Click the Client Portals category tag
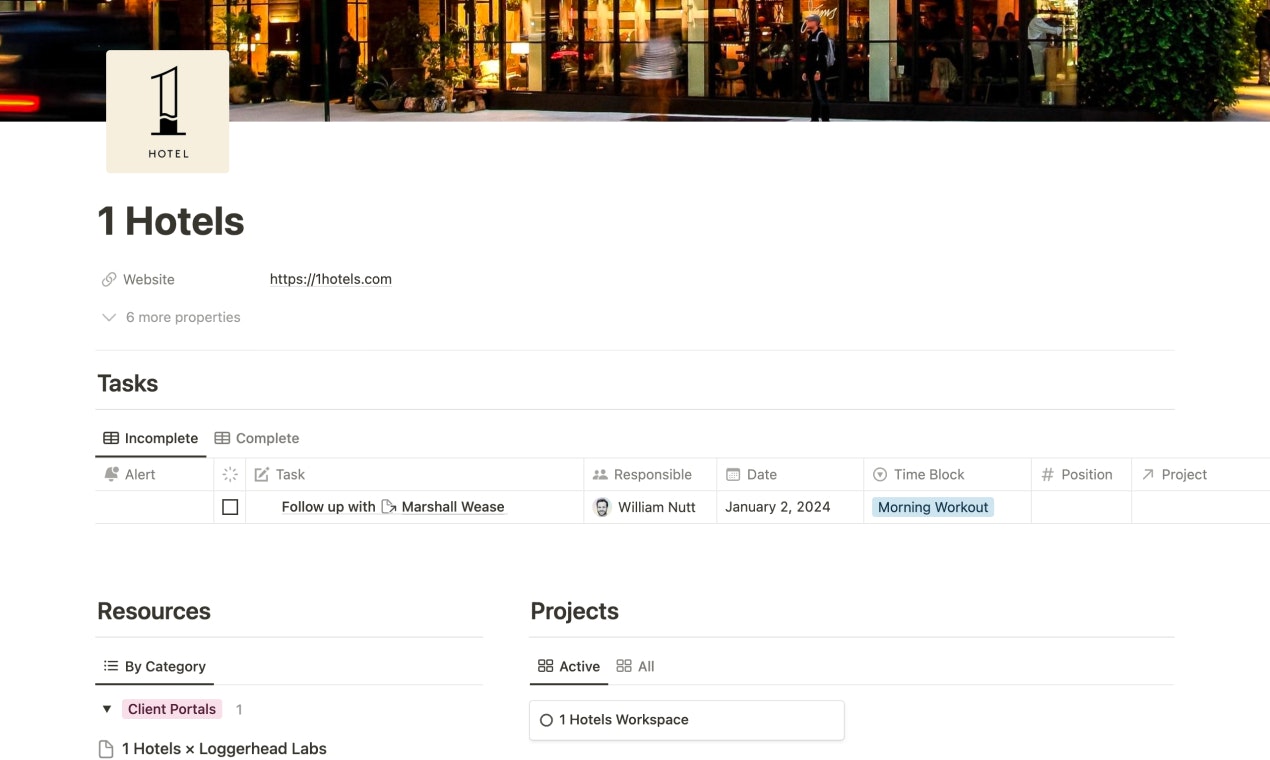 (172, 709)
